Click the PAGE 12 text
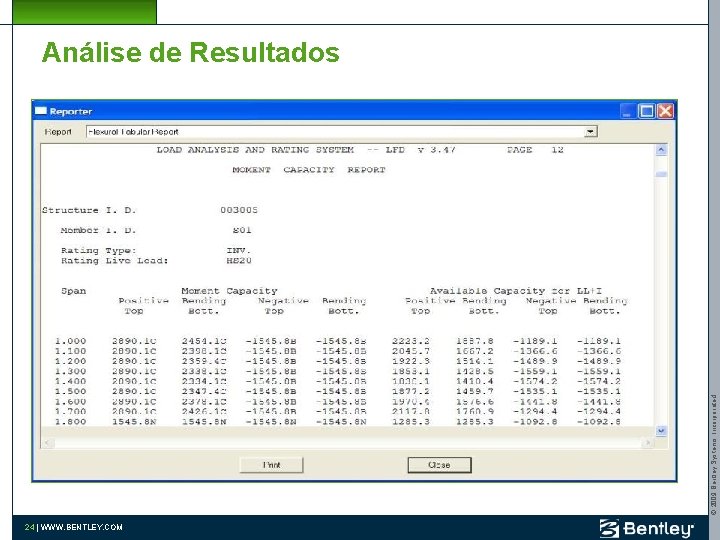Image resolution: width=720 pixels, height=540 pixels. (535, 150)
